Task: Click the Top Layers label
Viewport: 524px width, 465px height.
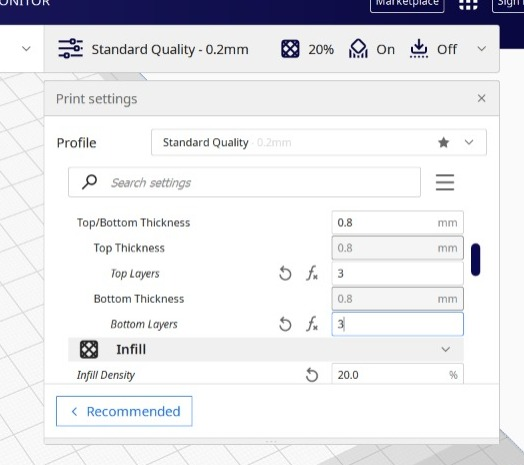Action: tap(135, 273)
